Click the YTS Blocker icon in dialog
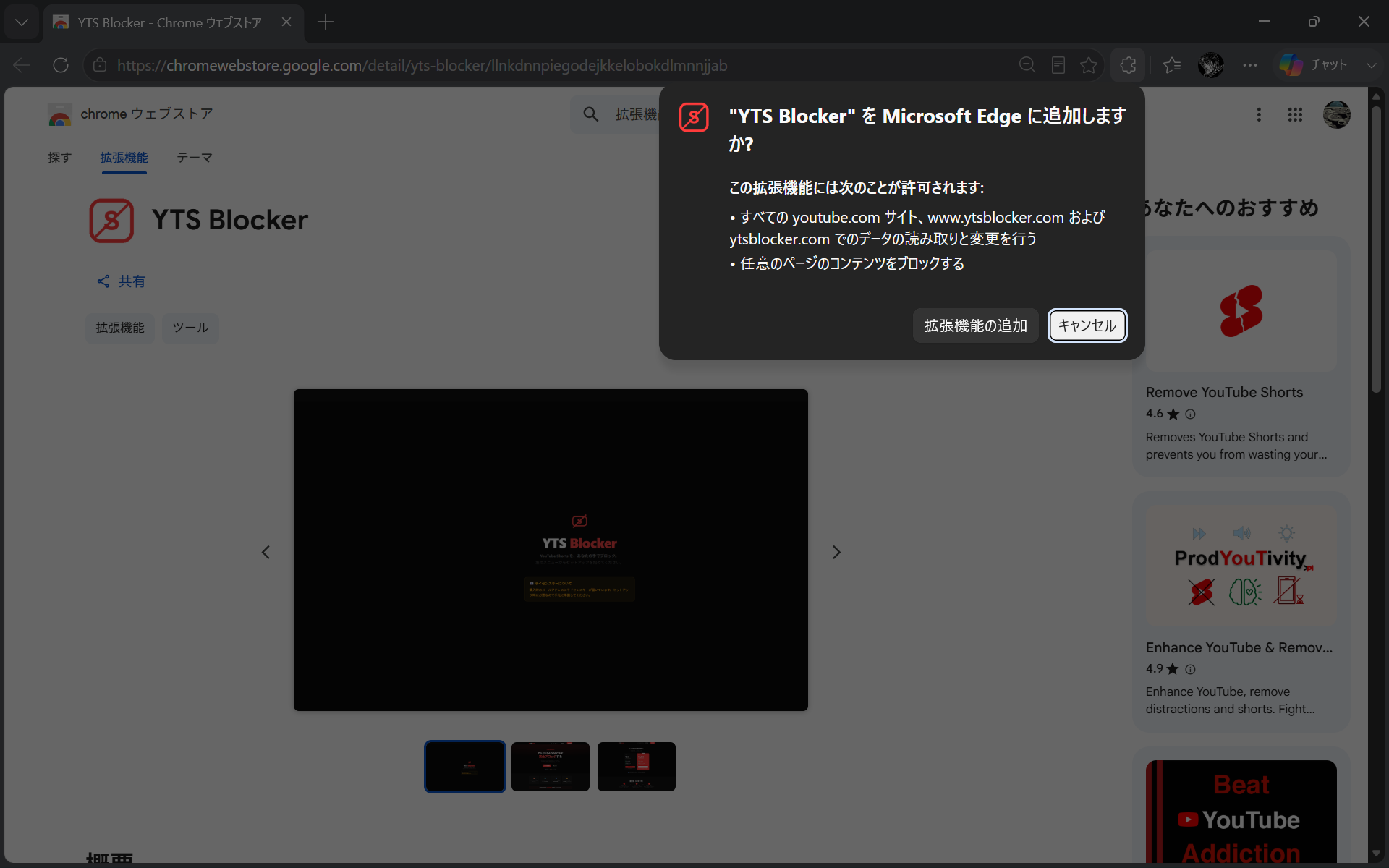This screenshot has width=1389, height=868. click(x=694, y=117)
